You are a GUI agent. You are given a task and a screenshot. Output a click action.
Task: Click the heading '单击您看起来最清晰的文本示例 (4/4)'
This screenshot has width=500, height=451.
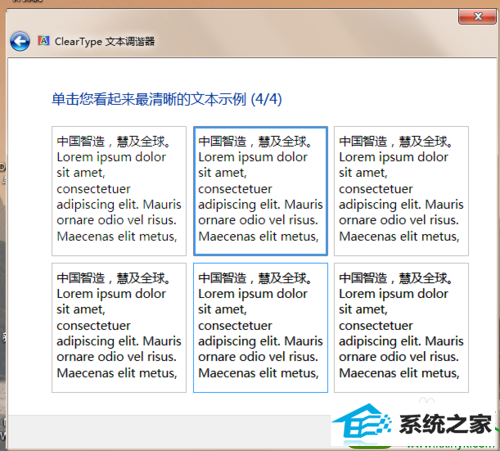167,99
